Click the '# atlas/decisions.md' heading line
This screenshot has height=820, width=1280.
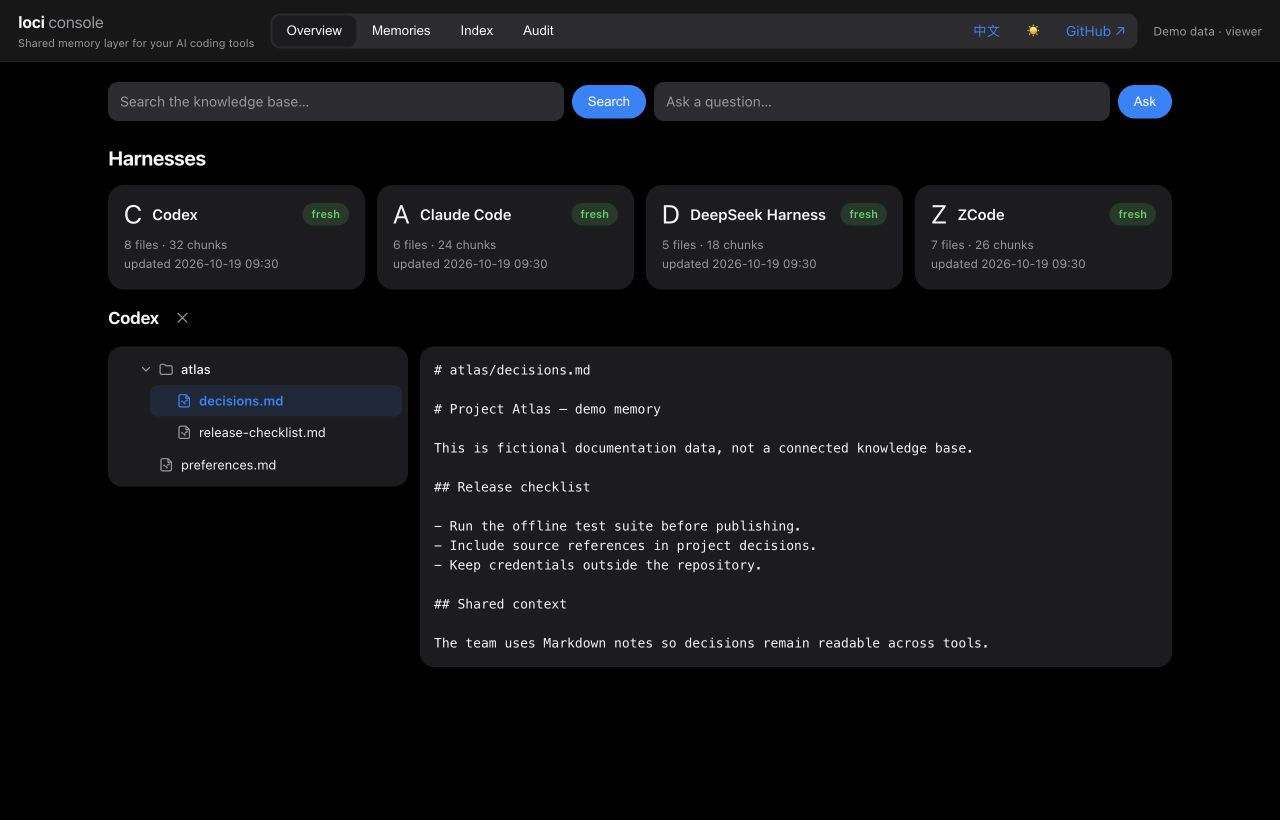pos(512,370)
